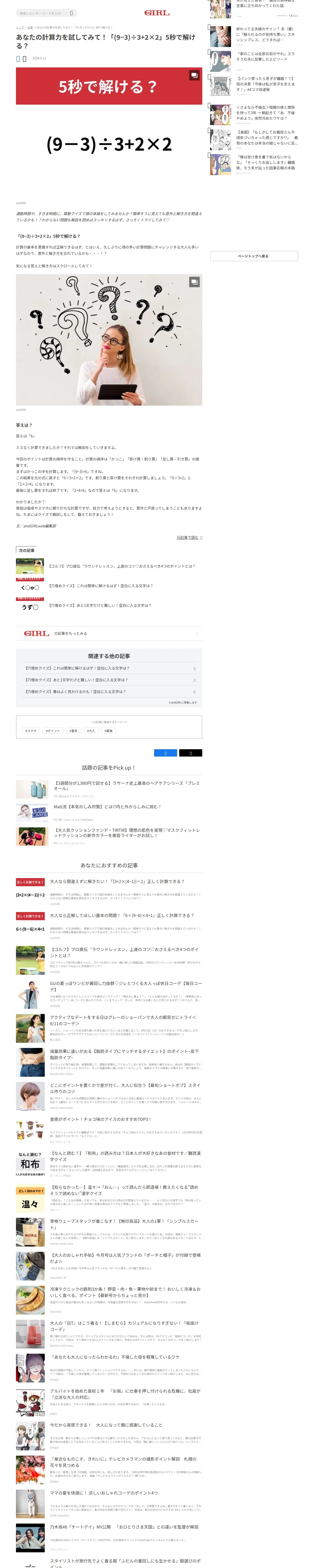Open chevron for これは簡単に解けるはず related article
This screenshot has width=314, height=1568.
point(194,668)
